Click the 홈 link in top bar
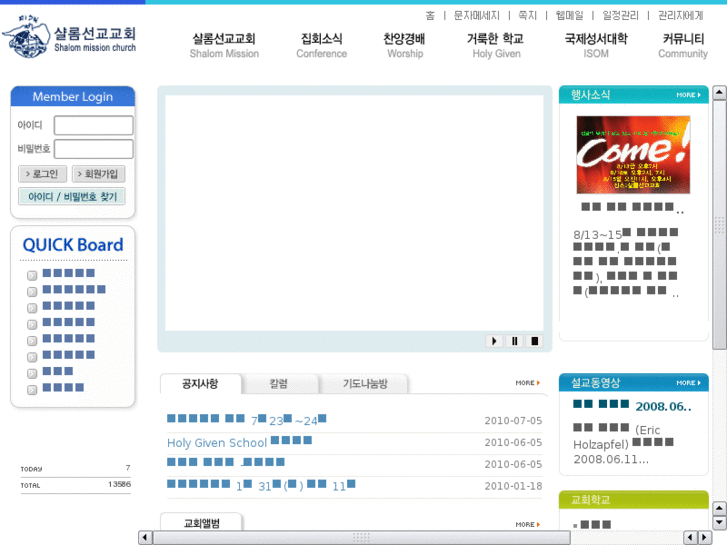The image size is (727, 545). 430,16
